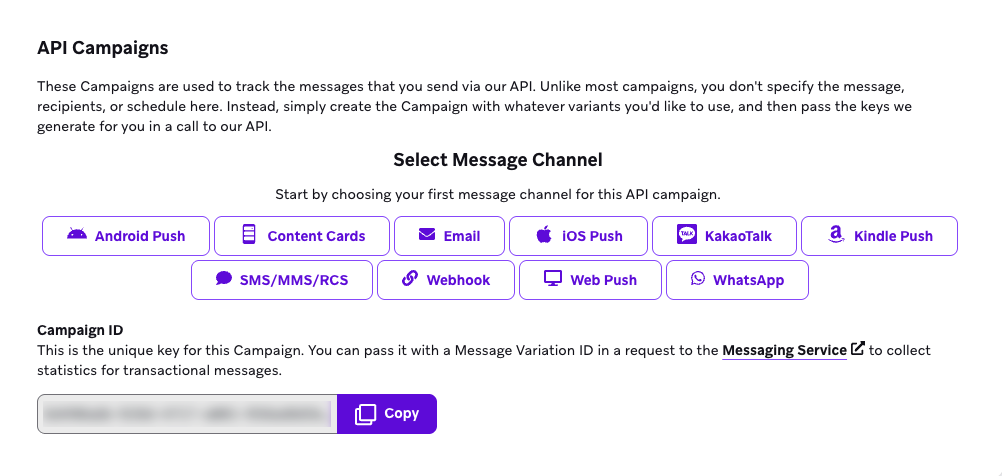Click the copy clipboard icon

pyautogui.click(x=366, y=413)
